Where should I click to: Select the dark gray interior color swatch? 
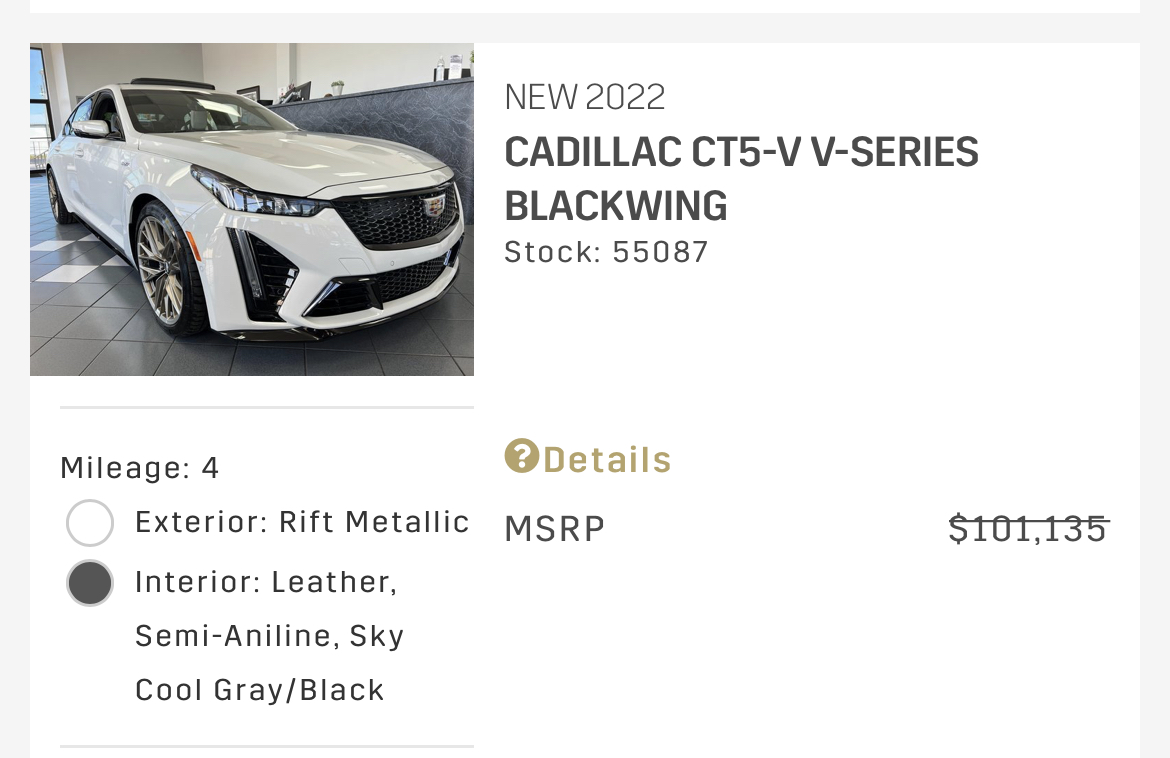pyautogui.click(x=90, y=583)
